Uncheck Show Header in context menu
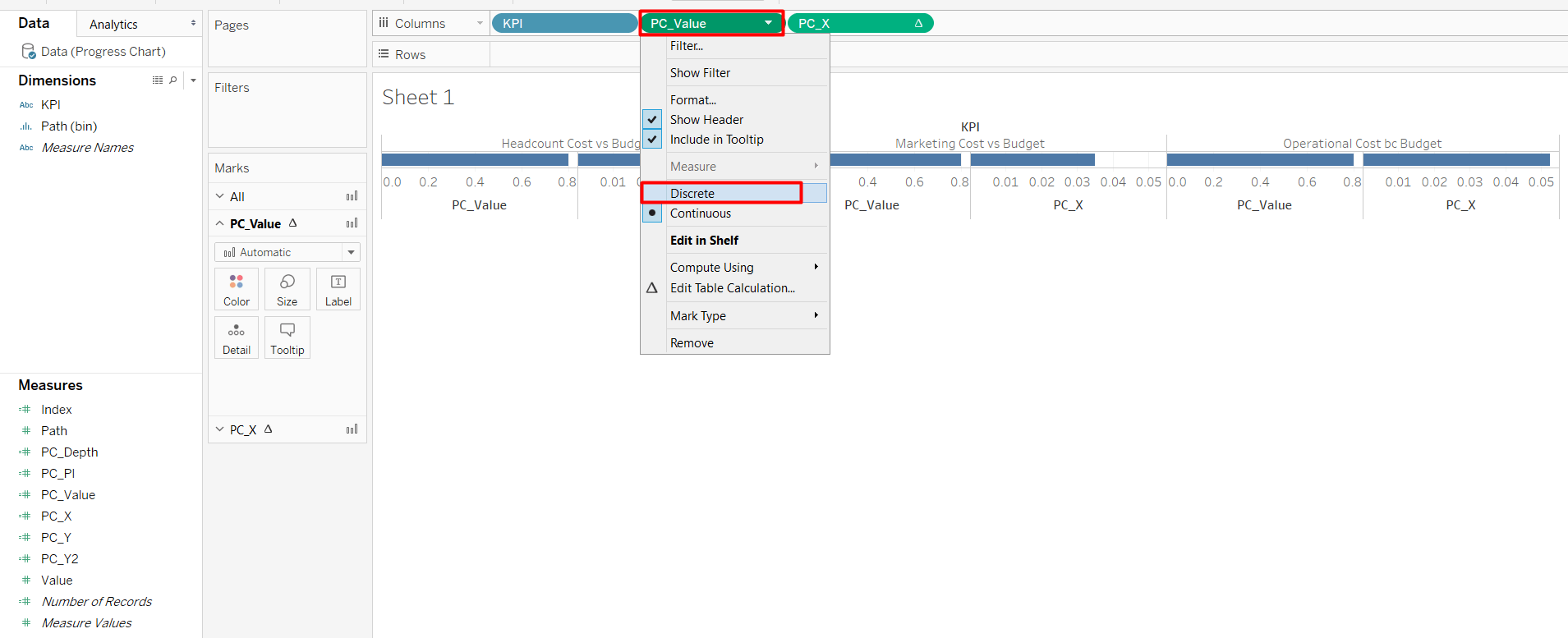 pos(706,120)
